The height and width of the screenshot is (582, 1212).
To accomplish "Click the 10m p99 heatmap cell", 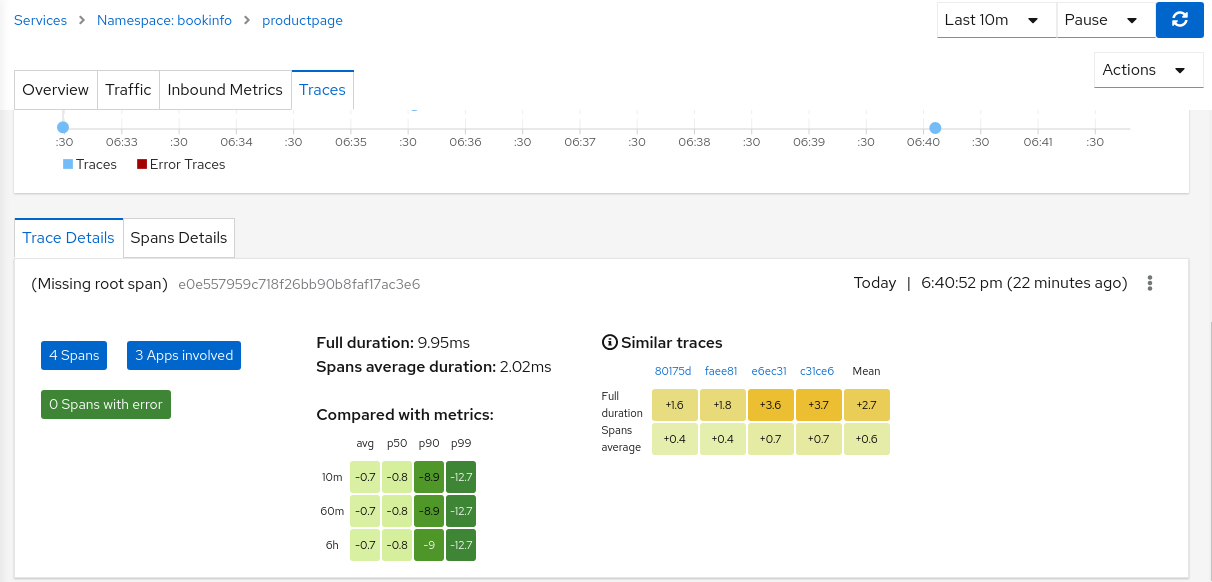I will [x=461, y=477].
